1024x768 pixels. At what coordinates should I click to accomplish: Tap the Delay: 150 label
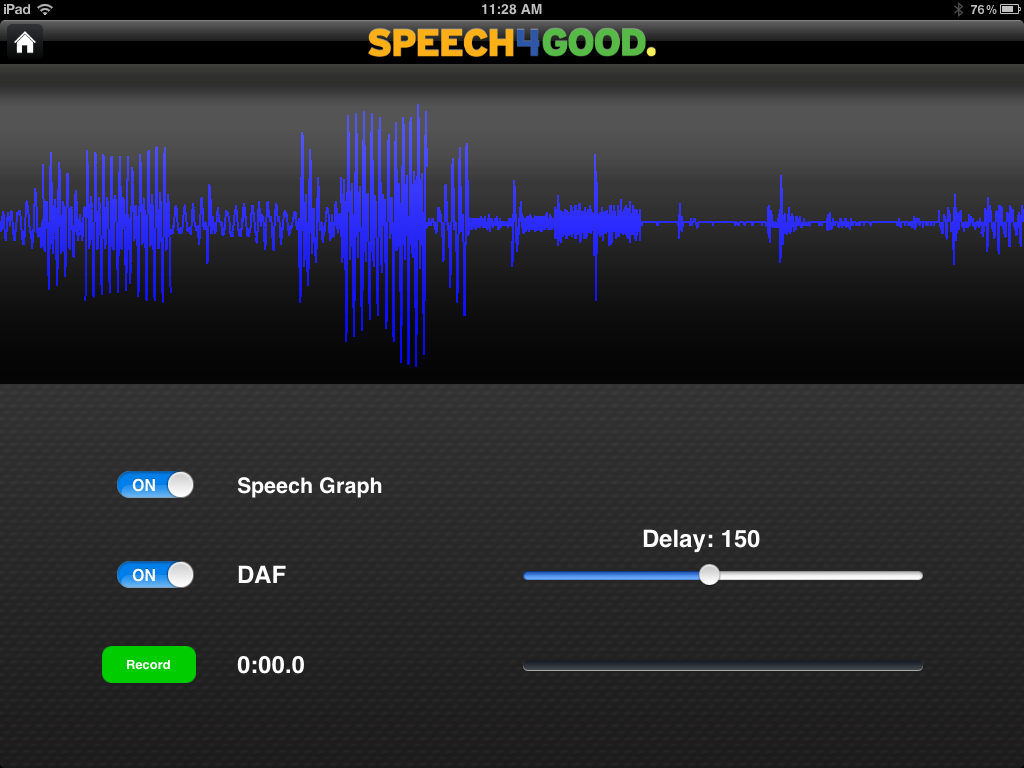(701, 539)
